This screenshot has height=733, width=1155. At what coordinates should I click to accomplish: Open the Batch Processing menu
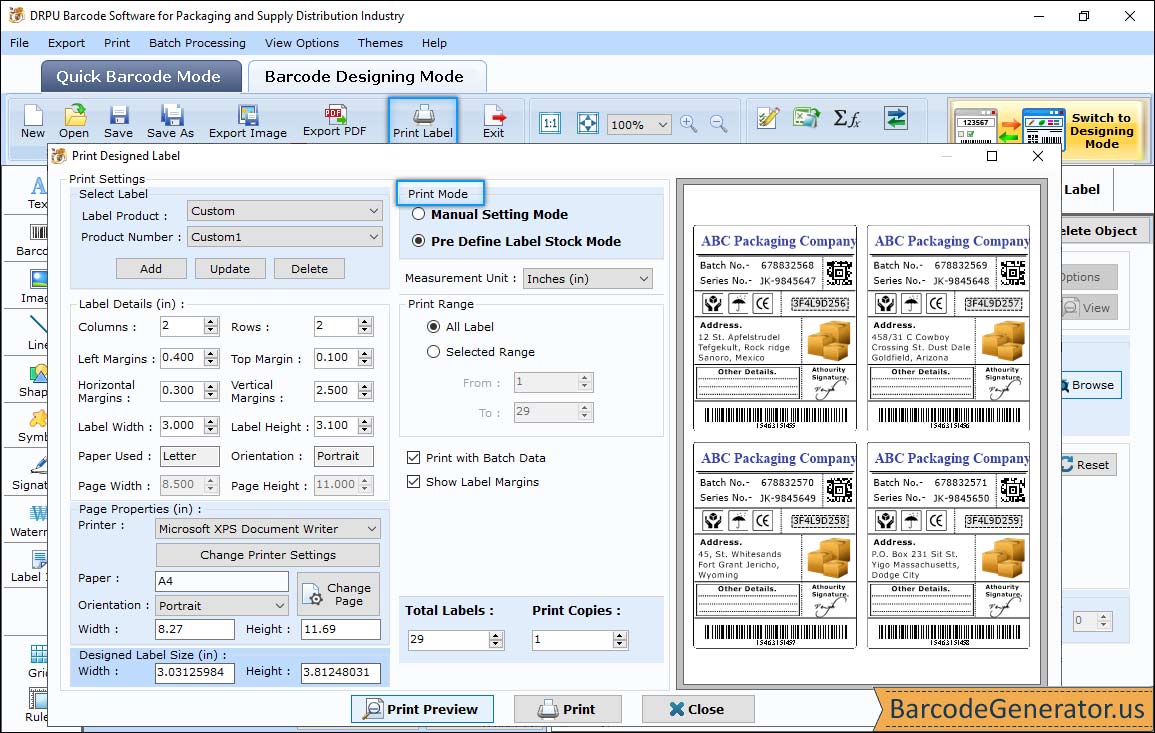click(x=197, y=43)
